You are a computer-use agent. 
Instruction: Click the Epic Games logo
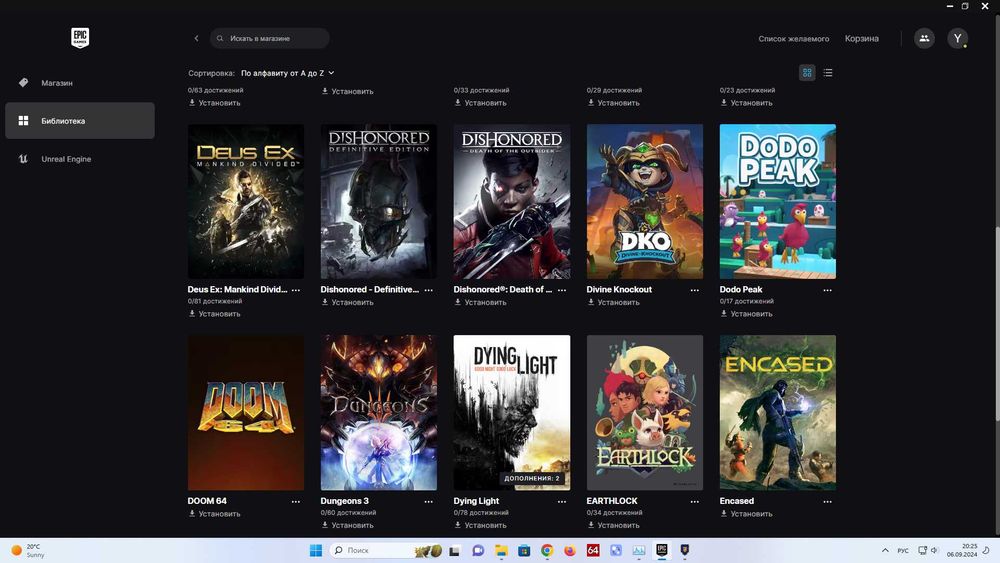(x=80, y=38)
